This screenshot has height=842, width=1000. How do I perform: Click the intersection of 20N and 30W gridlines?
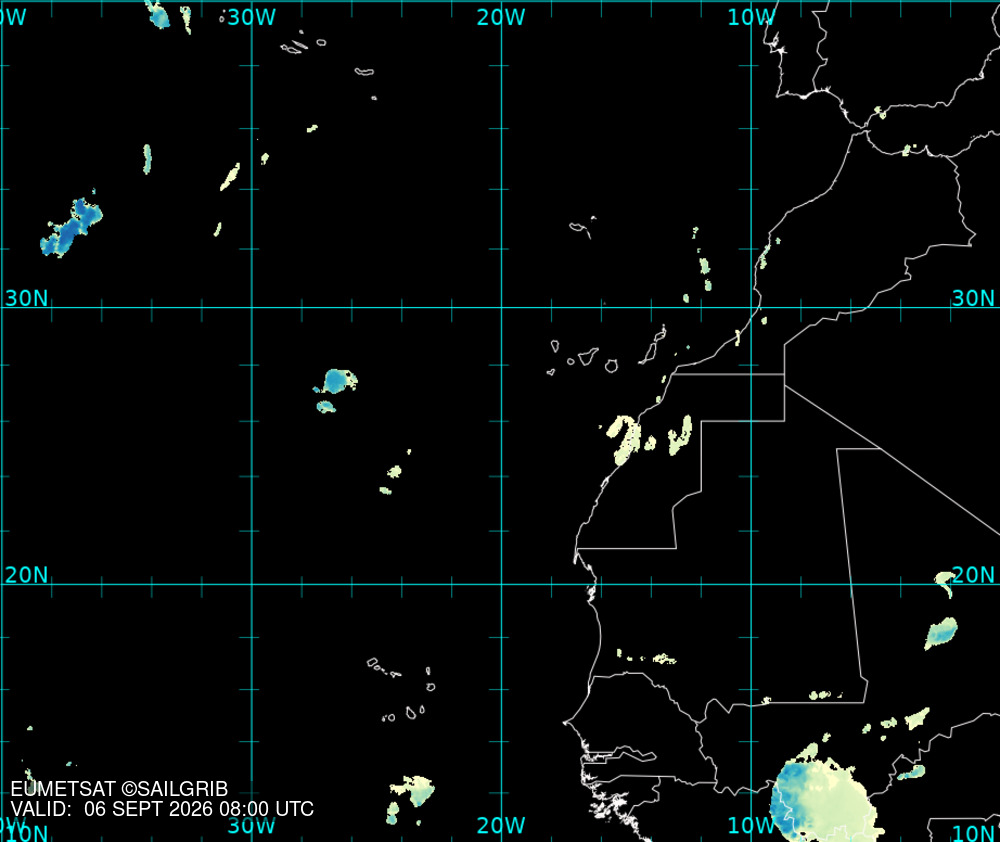pyautogui.click(x=251, y=584)
